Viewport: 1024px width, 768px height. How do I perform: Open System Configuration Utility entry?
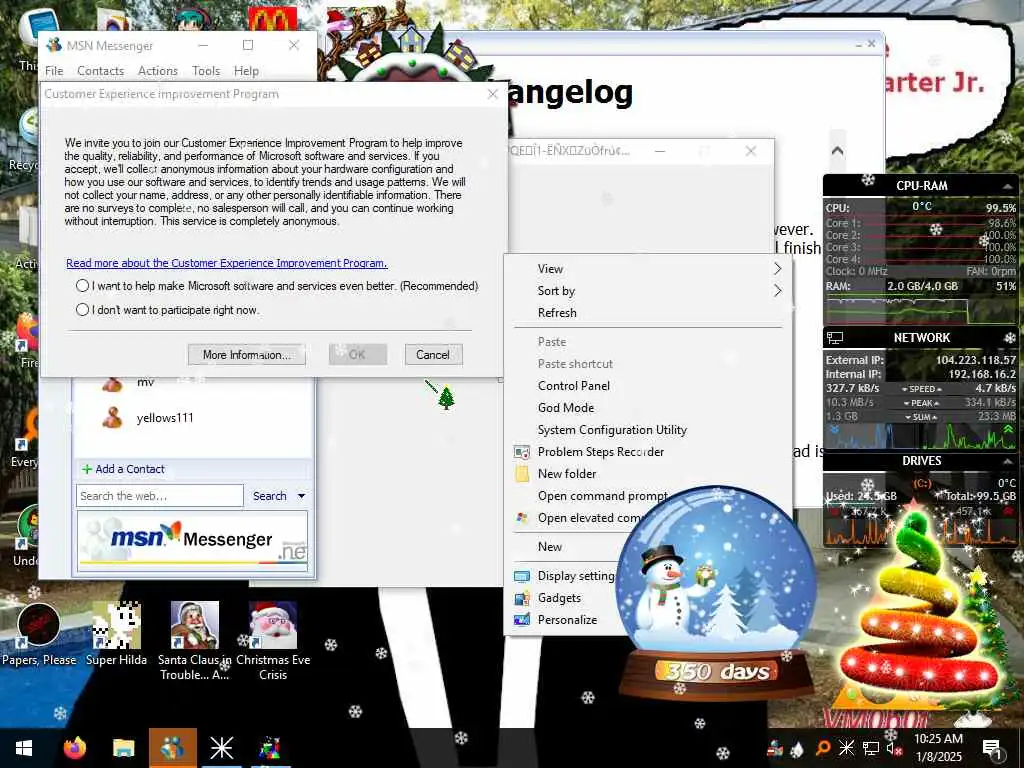[x=612, y=430]
